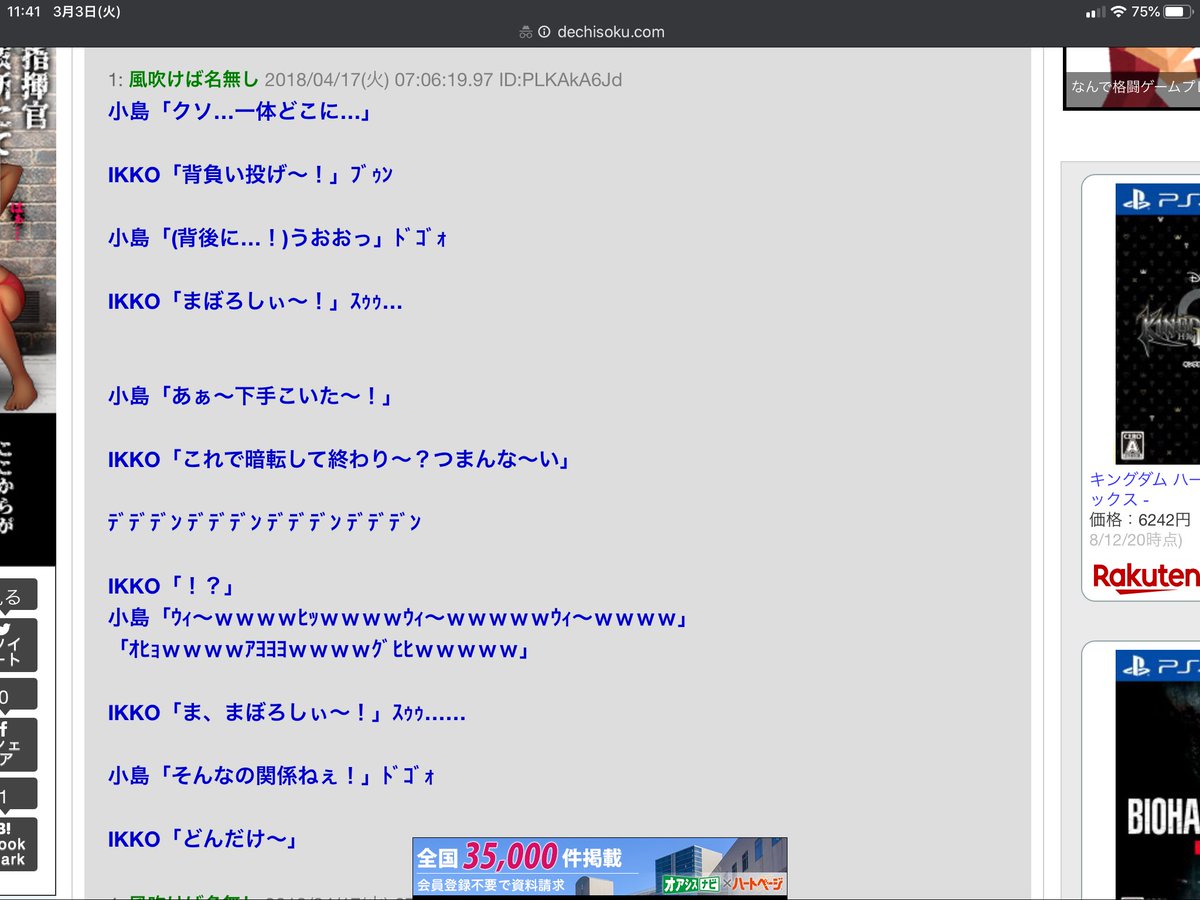Tap line IKKO「どんだけ〜」
This screenshot has width=1200, height=900.
(203, 839)
